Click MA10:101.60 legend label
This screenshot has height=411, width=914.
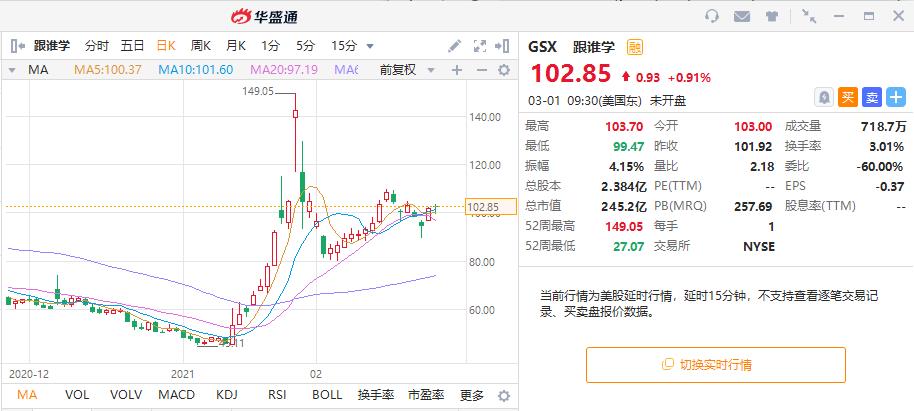coord(195,70)
